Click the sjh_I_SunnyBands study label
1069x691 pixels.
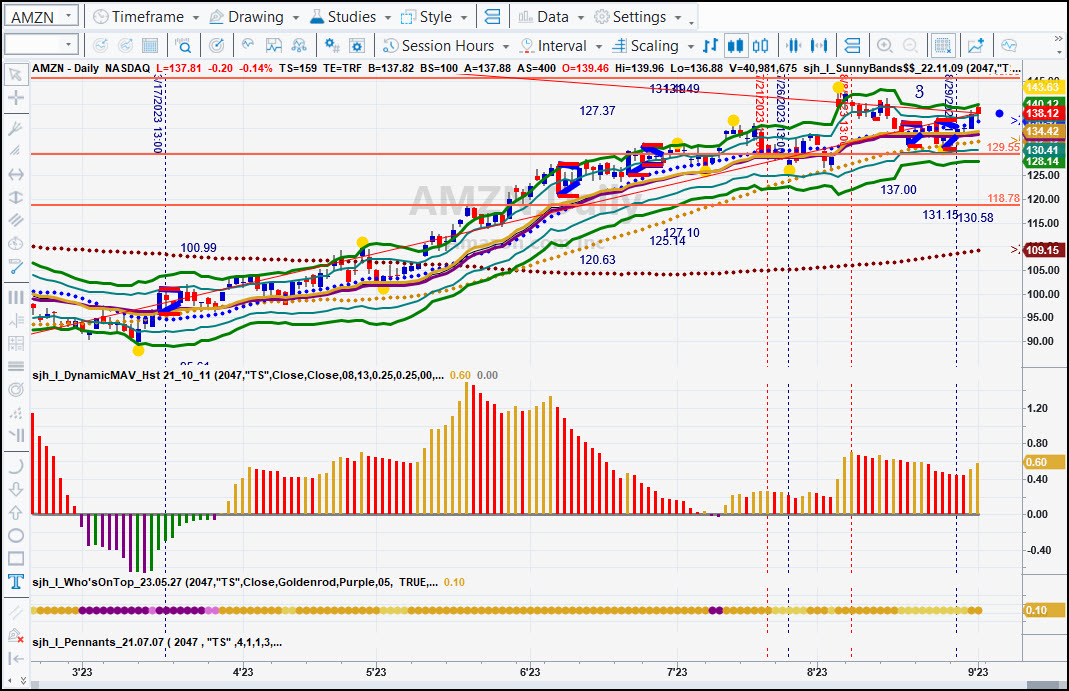pos(912,68)
